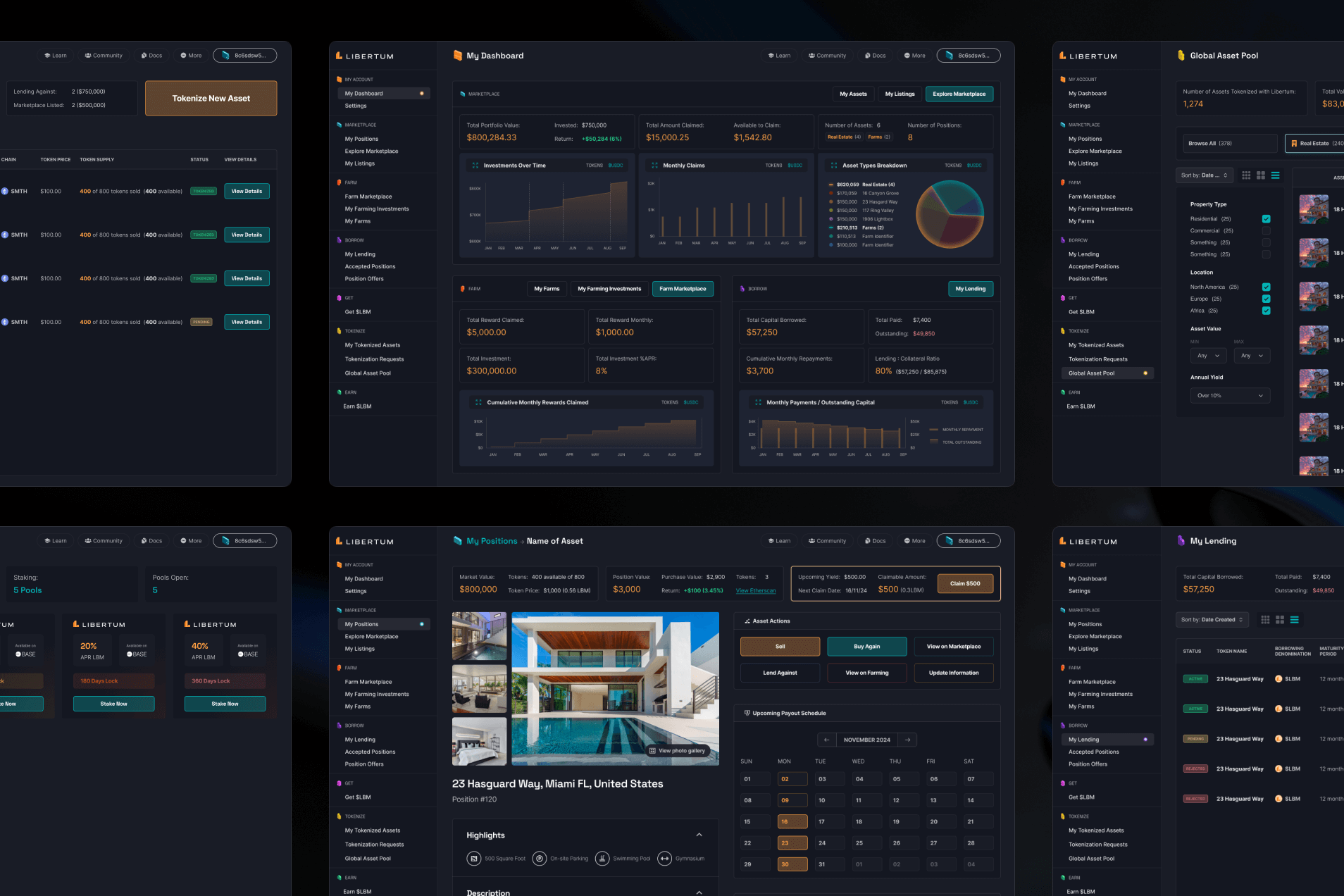Click the Upcoming Payout Schedule header icon

click(747, 713)
